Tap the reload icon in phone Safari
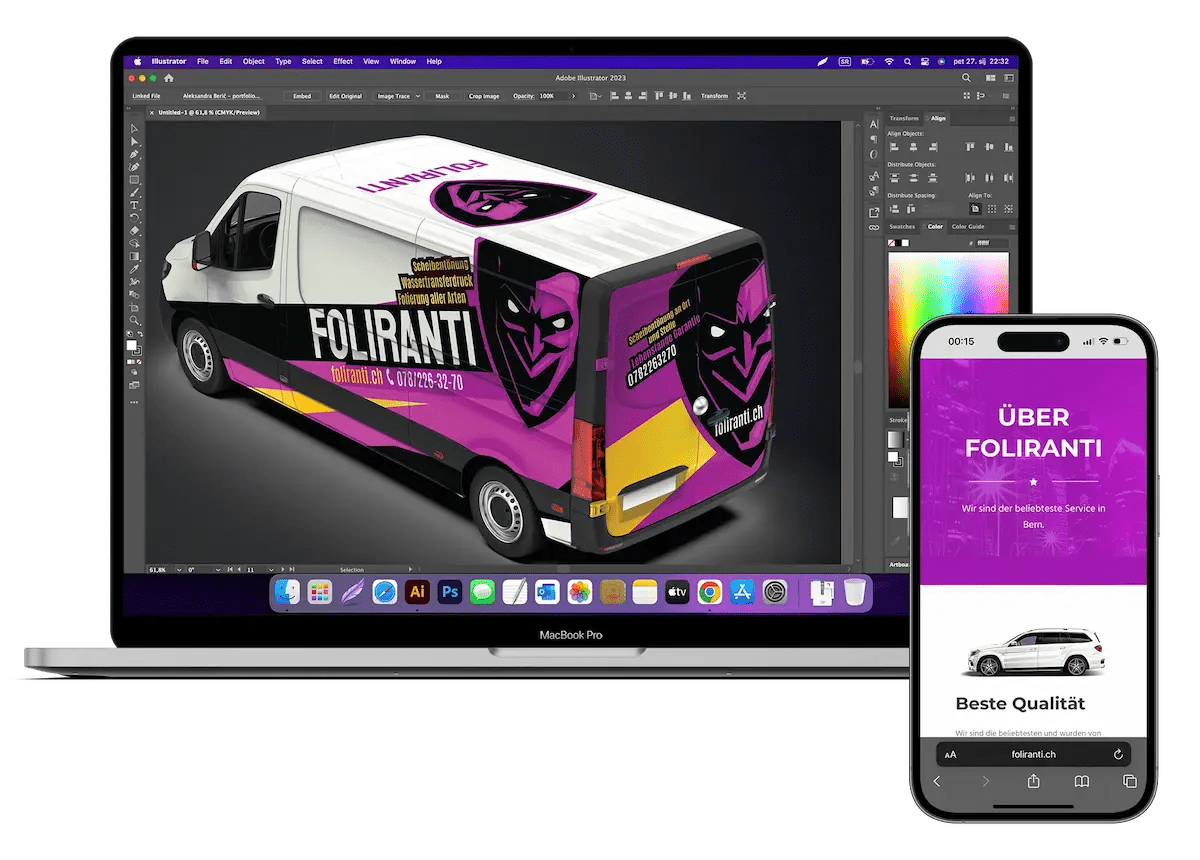The image size is (1200, 860). [1117, 754]
